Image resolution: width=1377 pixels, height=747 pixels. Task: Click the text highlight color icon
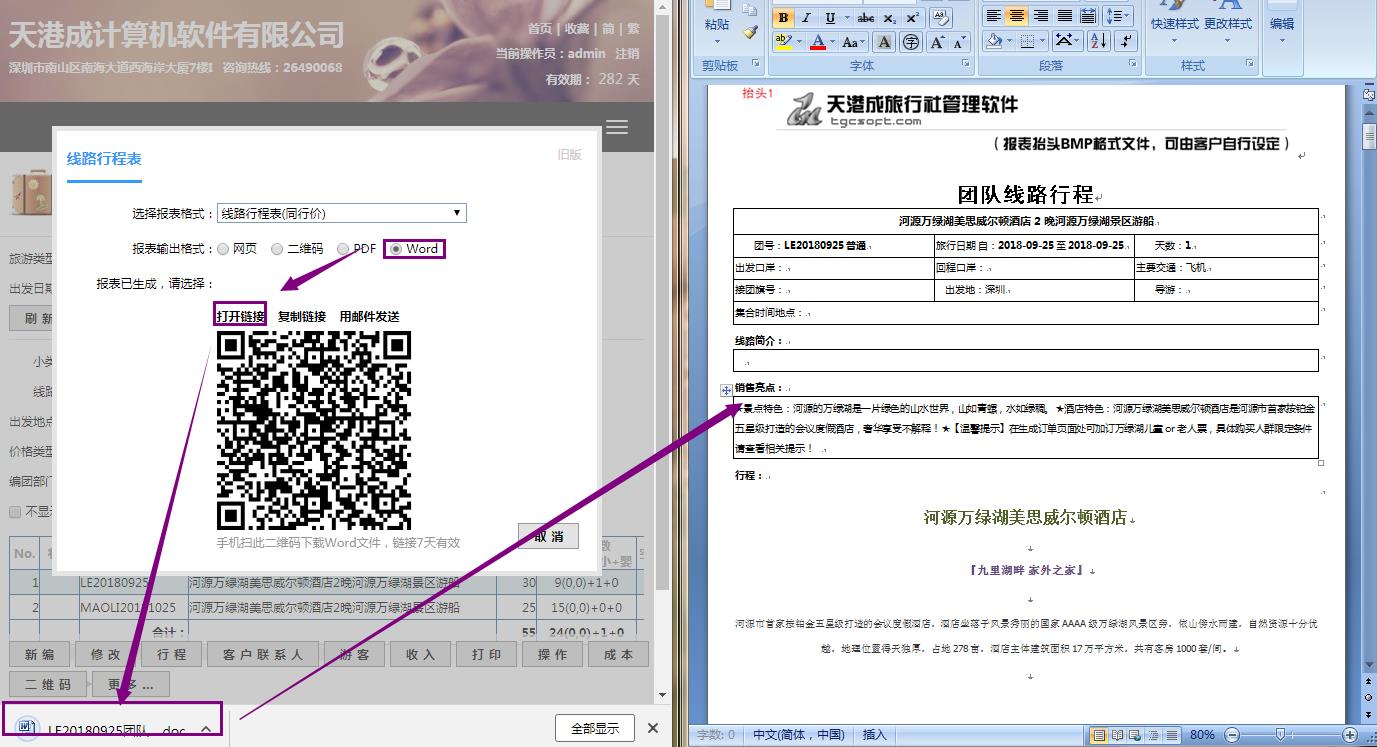click(783, 42)
